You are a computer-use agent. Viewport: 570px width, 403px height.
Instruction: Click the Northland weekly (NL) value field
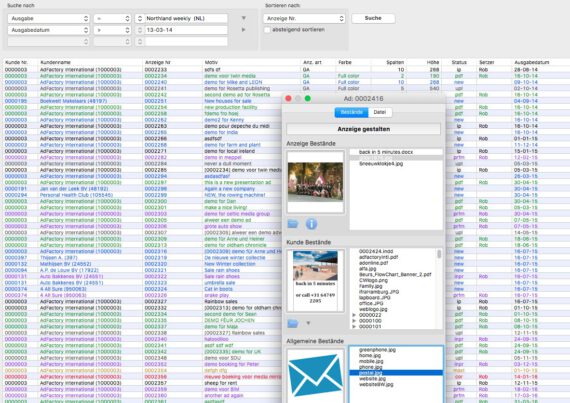(x=186, y=18)
